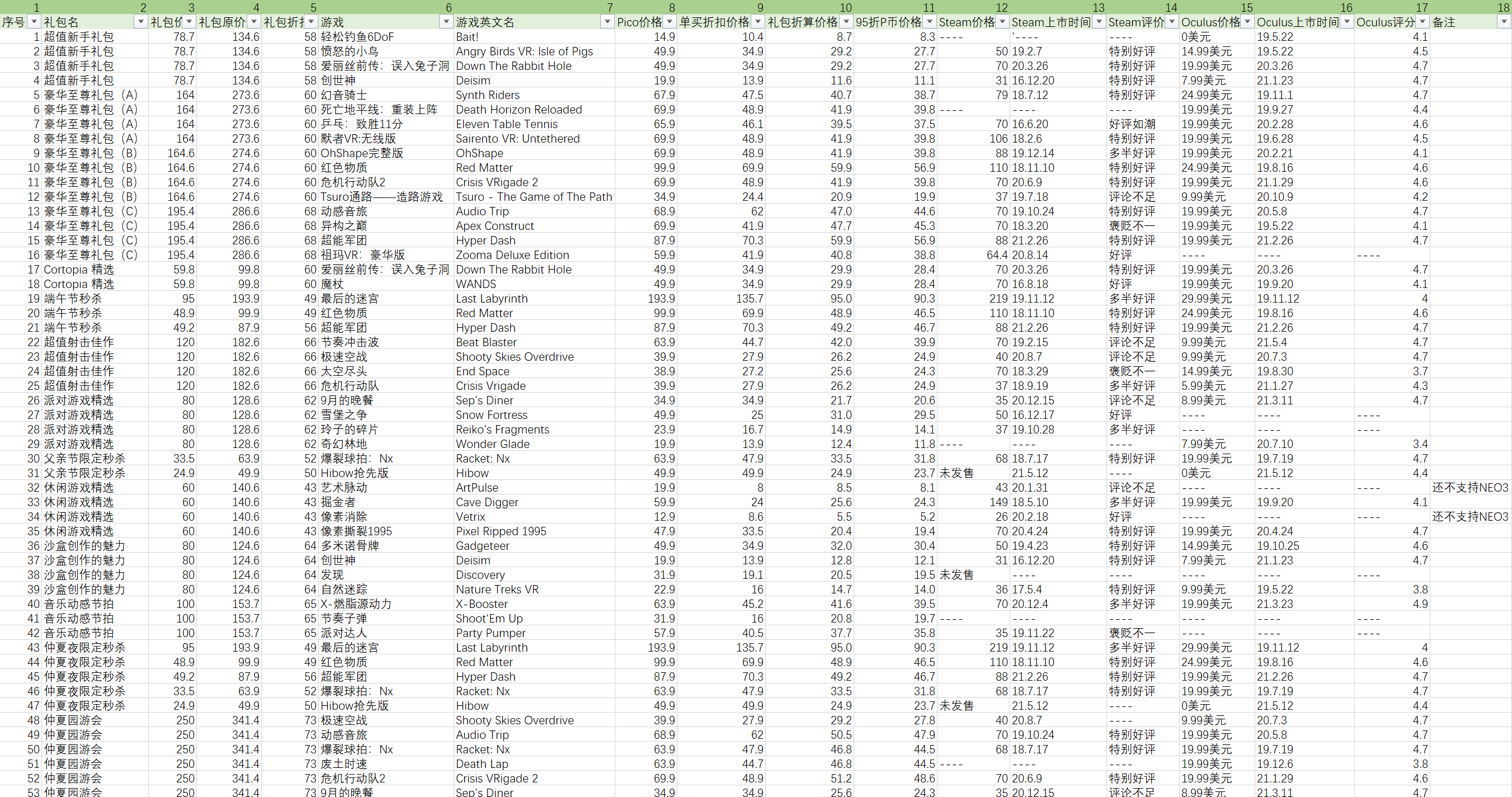Select the 'Death Horizon Reloaded' cell
Viewport: 1512px width, 797px height.
click(x=534, y=109)
